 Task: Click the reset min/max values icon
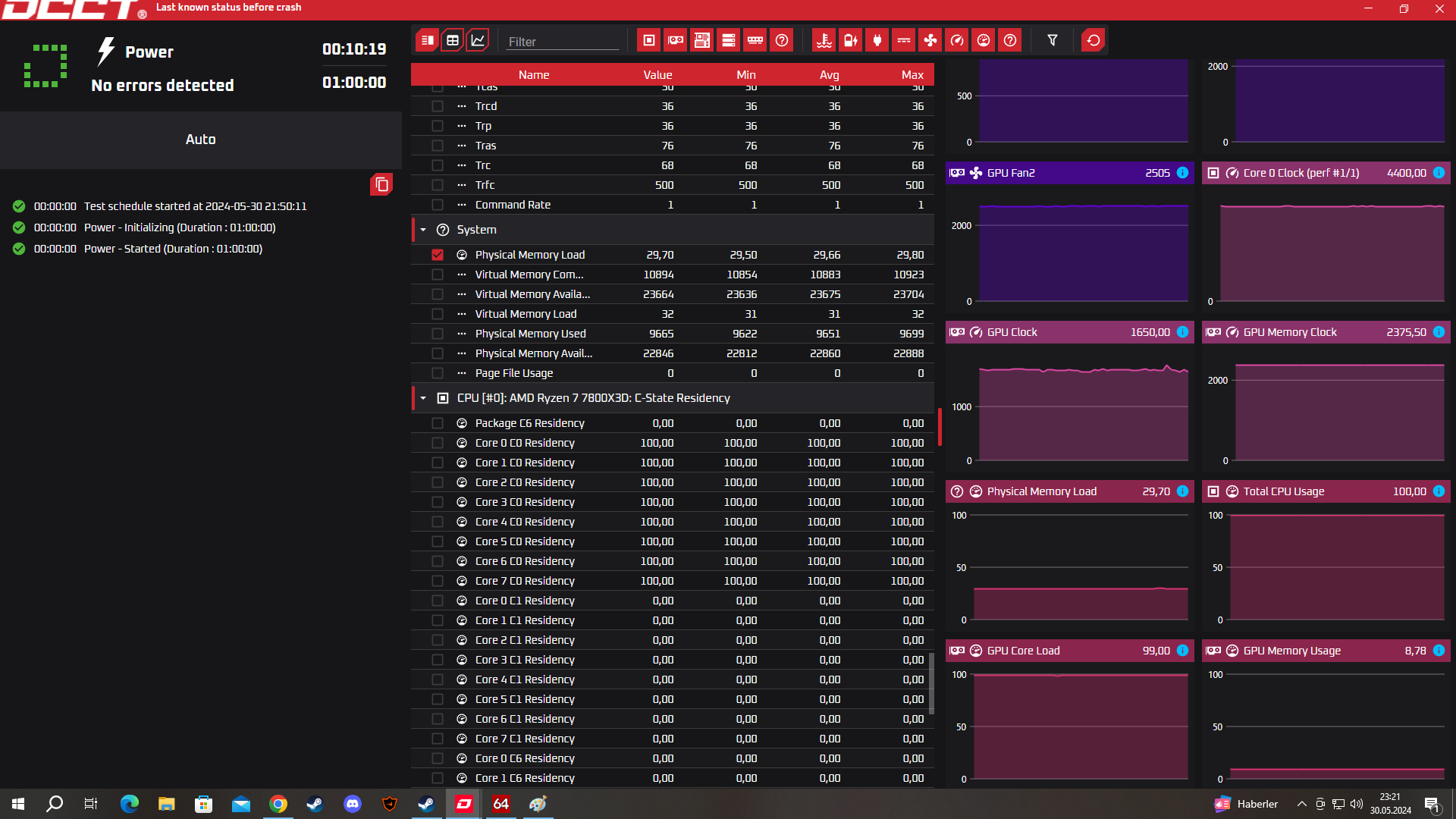coord(1093,40)
